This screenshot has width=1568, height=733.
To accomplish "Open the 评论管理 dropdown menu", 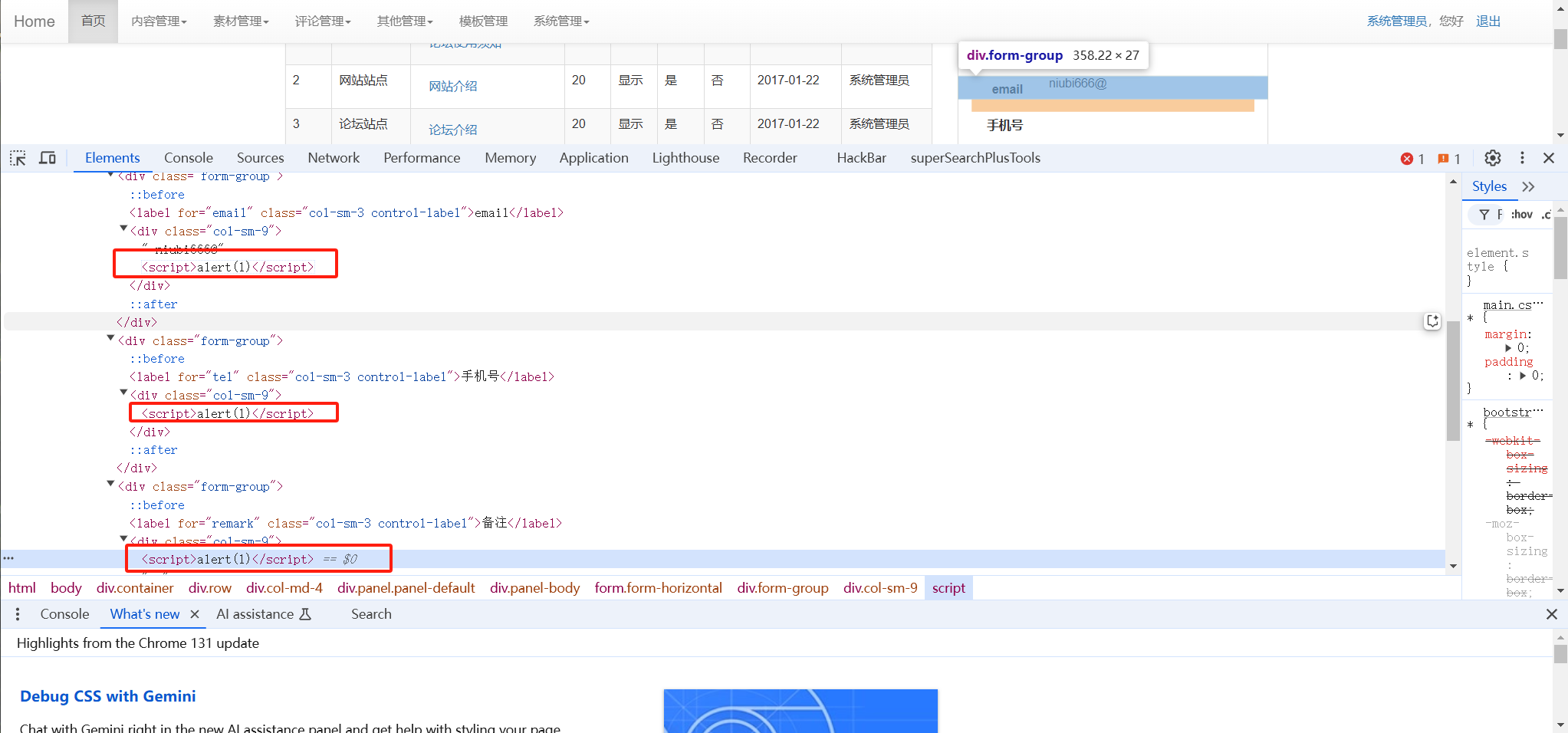I will 323,21.
